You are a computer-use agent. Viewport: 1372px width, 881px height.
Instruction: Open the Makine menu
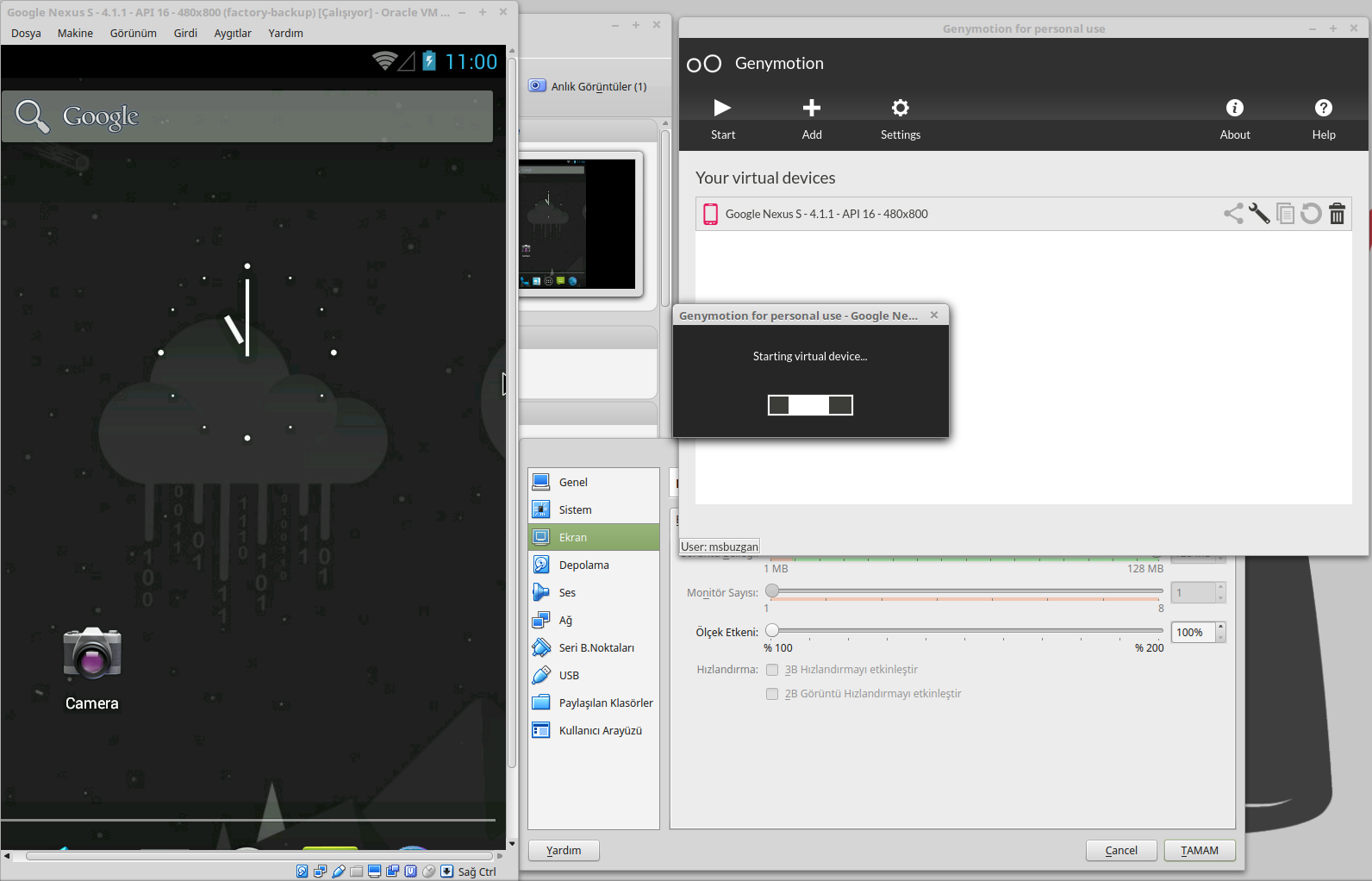(75, 34)
